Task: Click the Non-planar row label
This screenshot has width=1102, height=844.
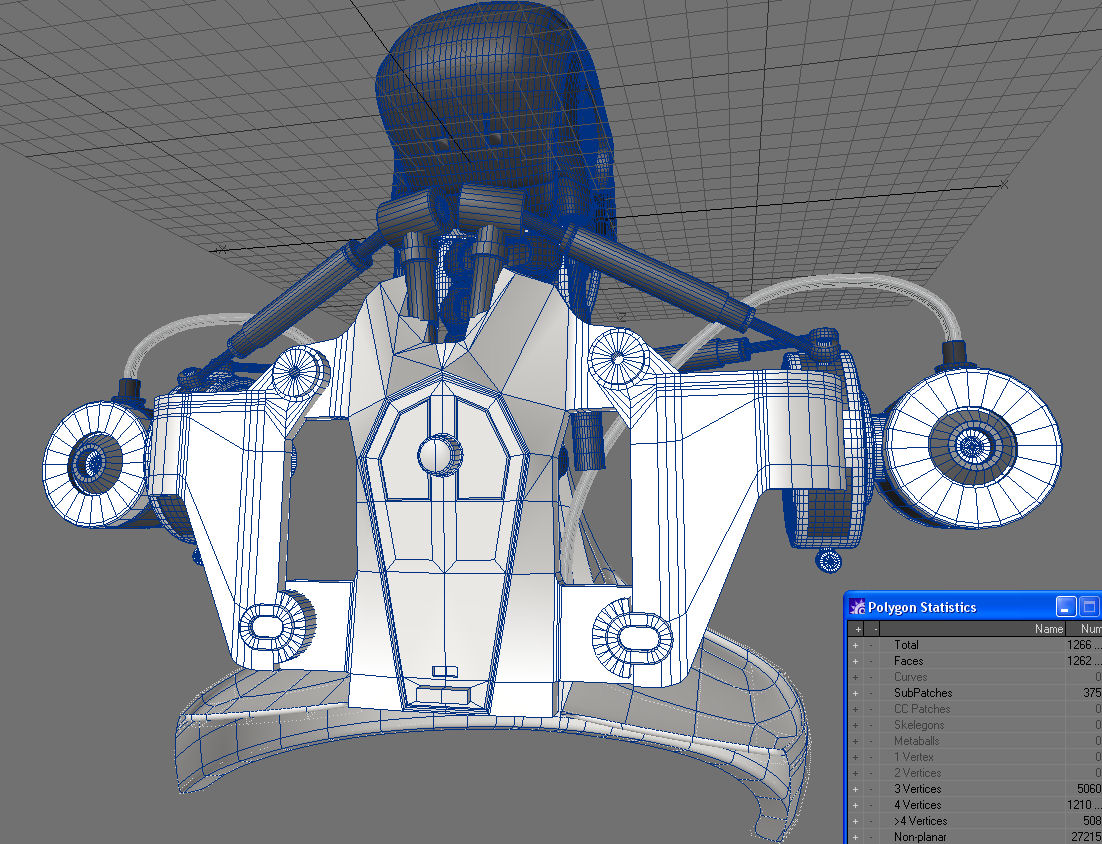Action: point(919,837)
